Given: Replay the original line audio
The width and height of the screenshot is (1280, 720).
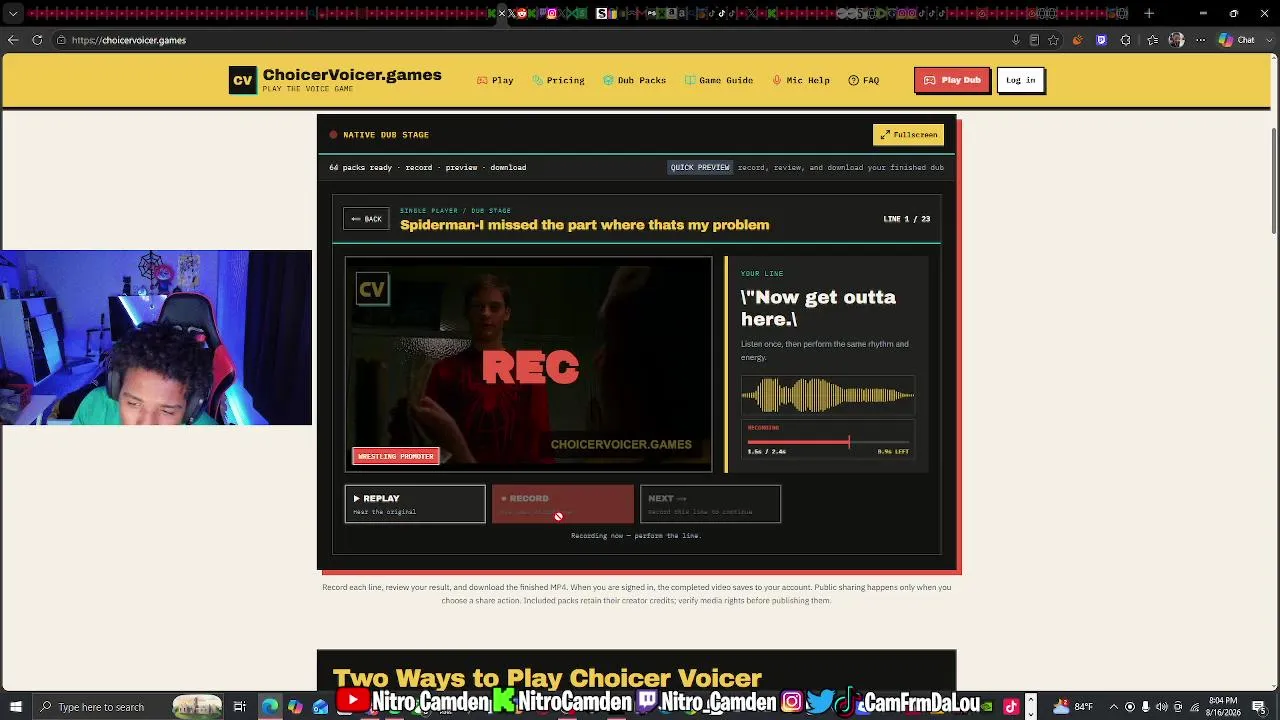Looking at the screenshot, I should tap(415, 504).
